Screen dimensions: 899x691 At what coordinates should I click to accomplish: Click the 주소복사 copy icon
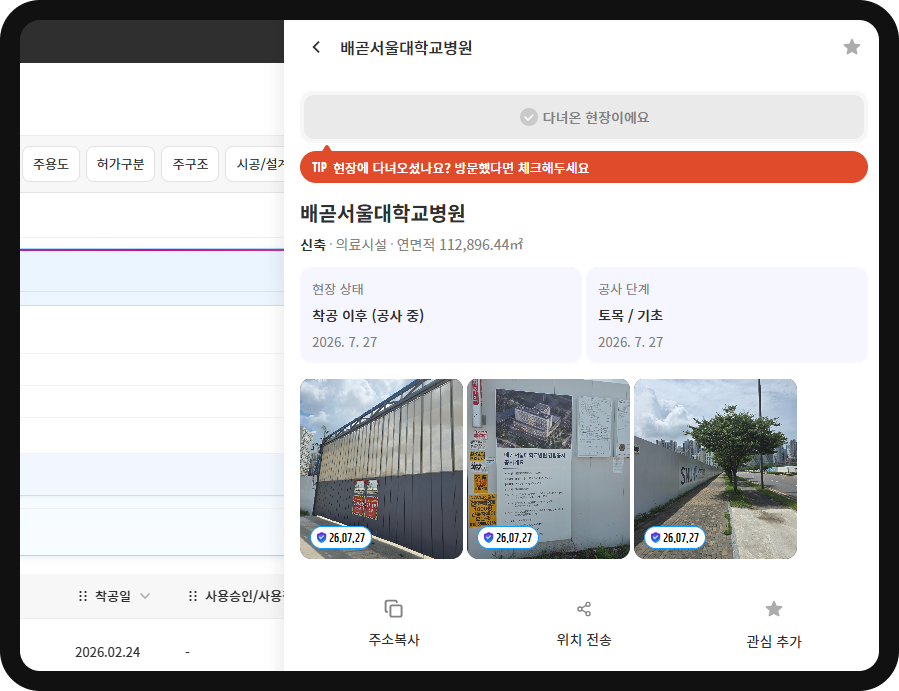tap(394, 608)
